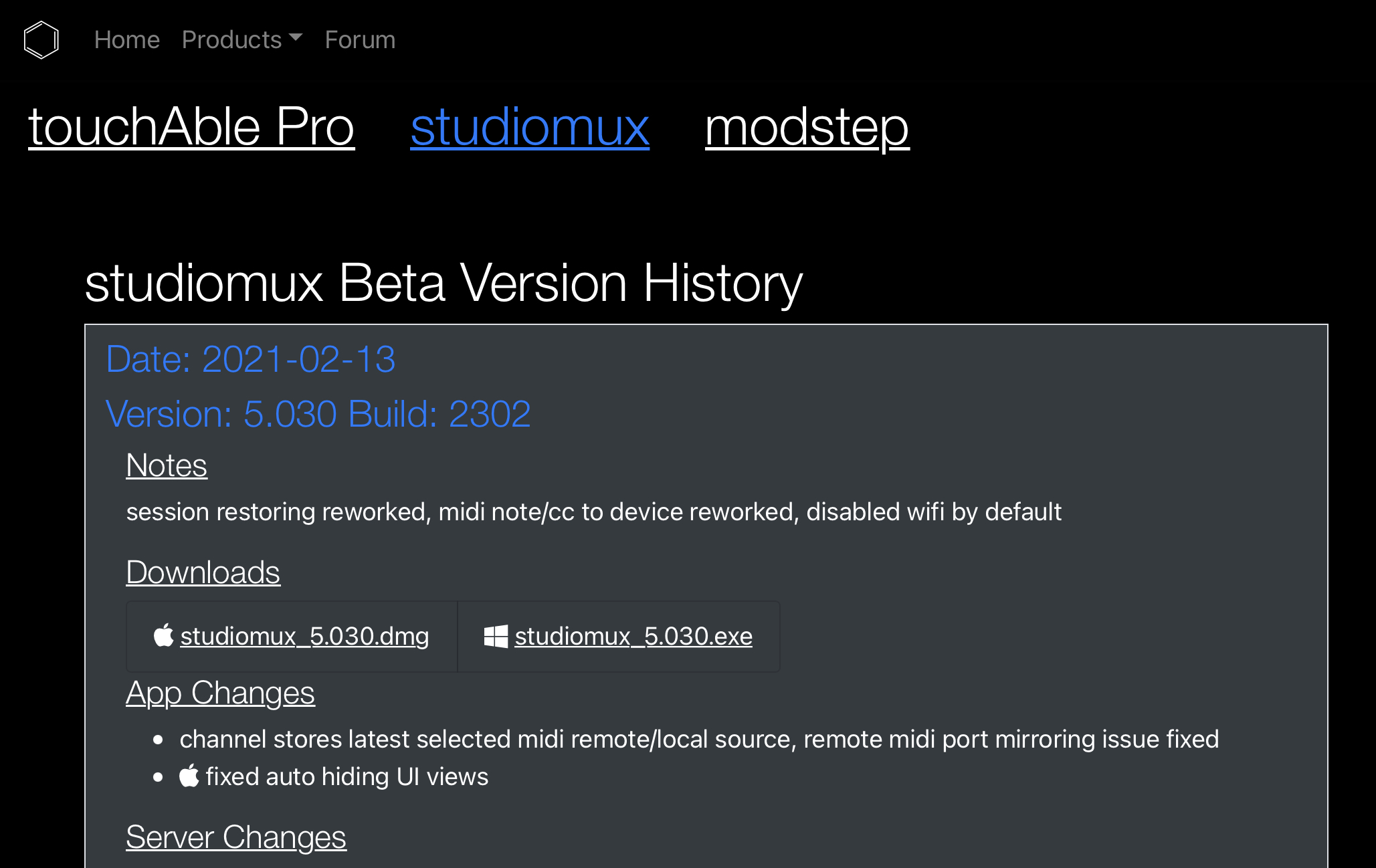The width and height of the screenshot is (1376, 868).
Task: Switch to the touchAble Pro tab
Action: (191, 127)
